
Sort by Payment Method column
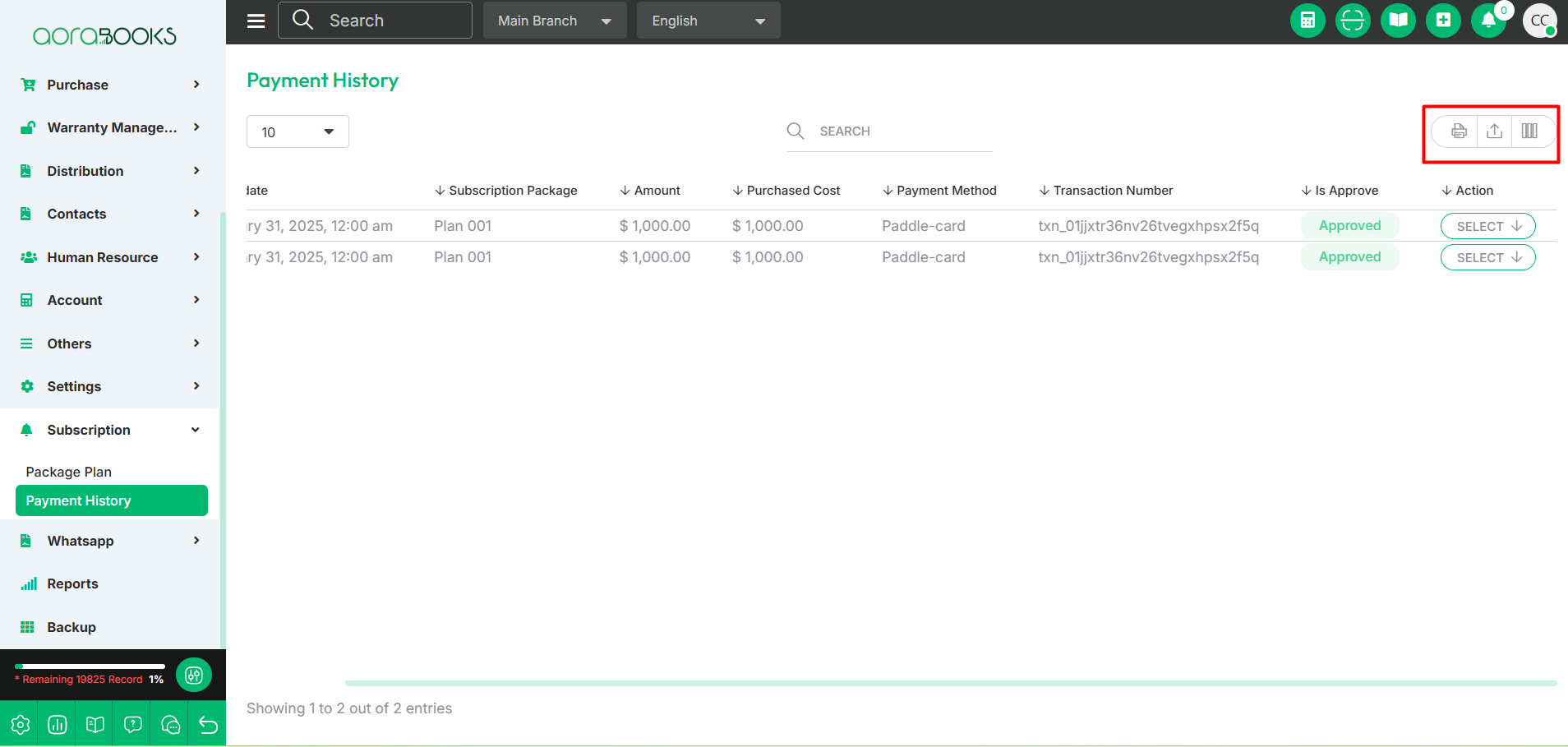tap(939, 191)
